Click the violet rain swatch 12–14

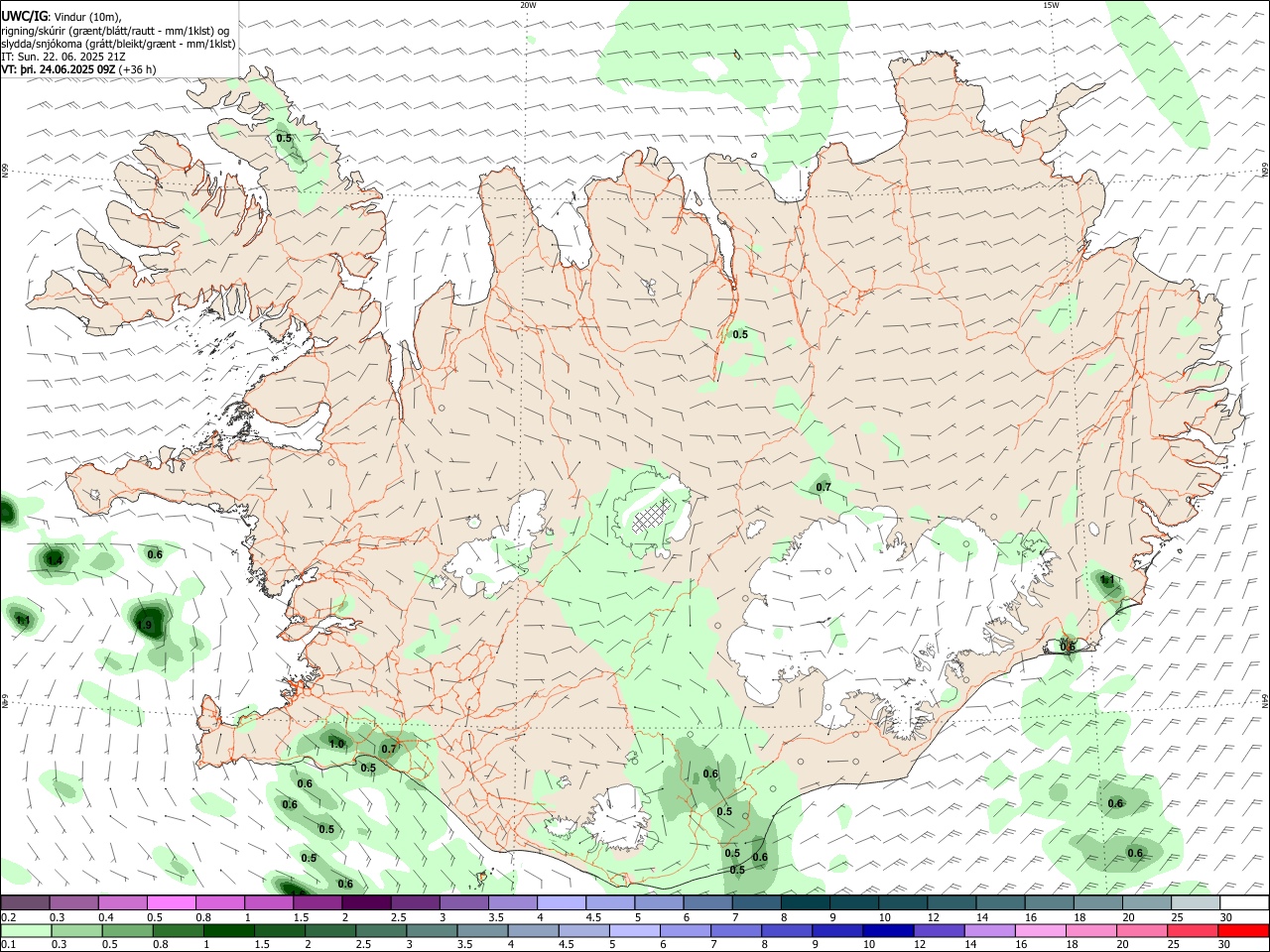(939, 930)
